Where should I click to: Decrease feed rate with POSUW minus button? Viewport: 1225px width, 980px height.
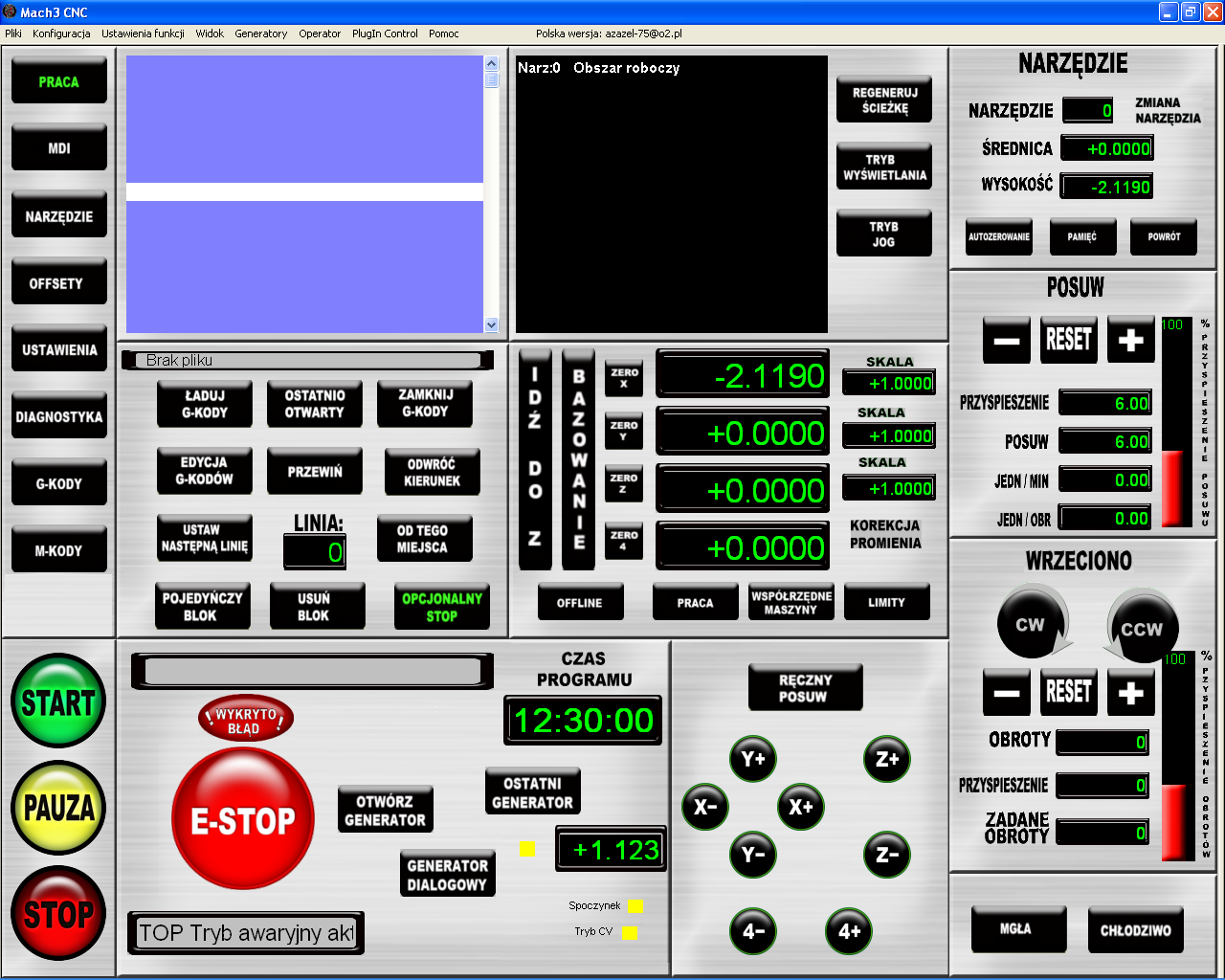[1007, 340]
